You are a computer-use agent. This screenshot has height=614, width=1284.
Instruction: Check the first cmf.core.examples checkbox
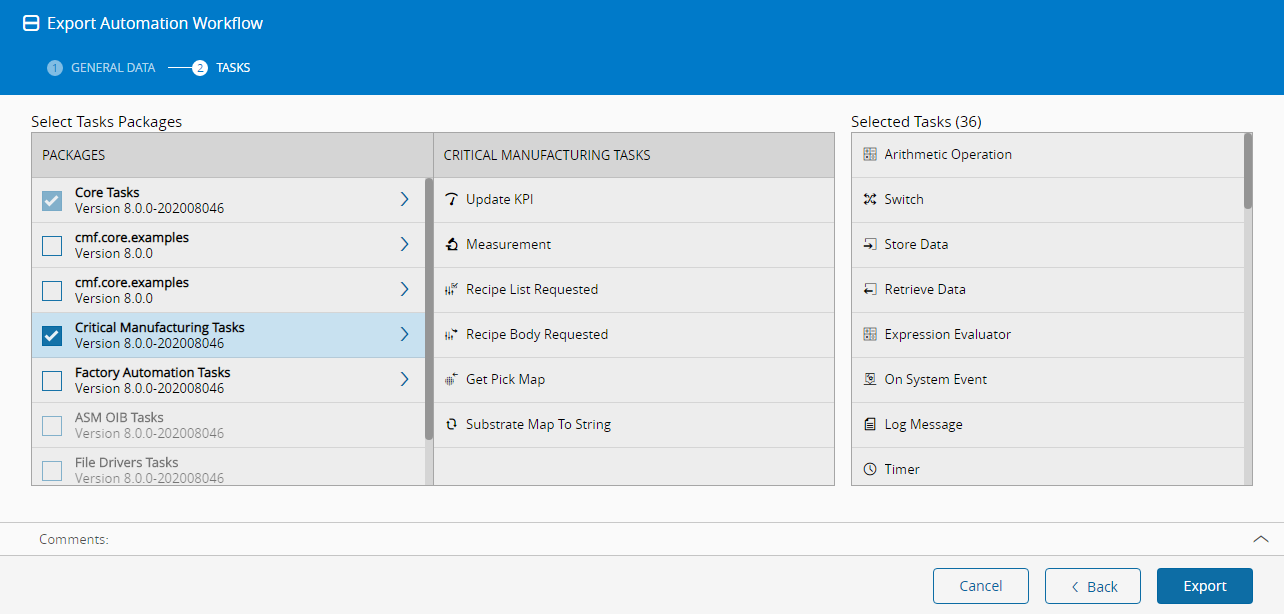(52, 246)
